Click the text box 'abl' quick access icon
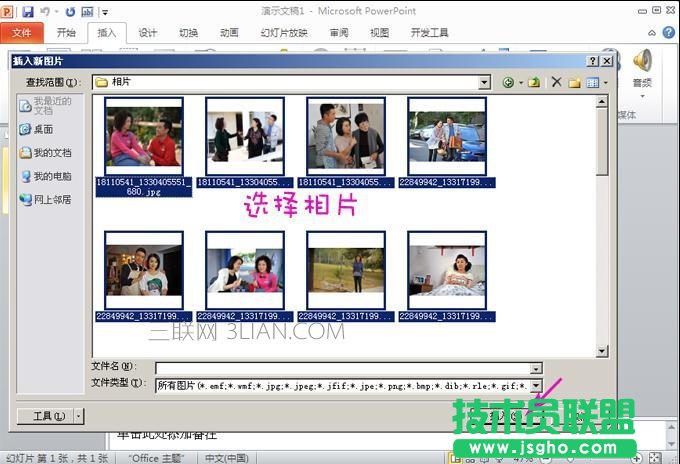Image resolution: width=680 pixels, height=464 pixels. click(87, 12)
